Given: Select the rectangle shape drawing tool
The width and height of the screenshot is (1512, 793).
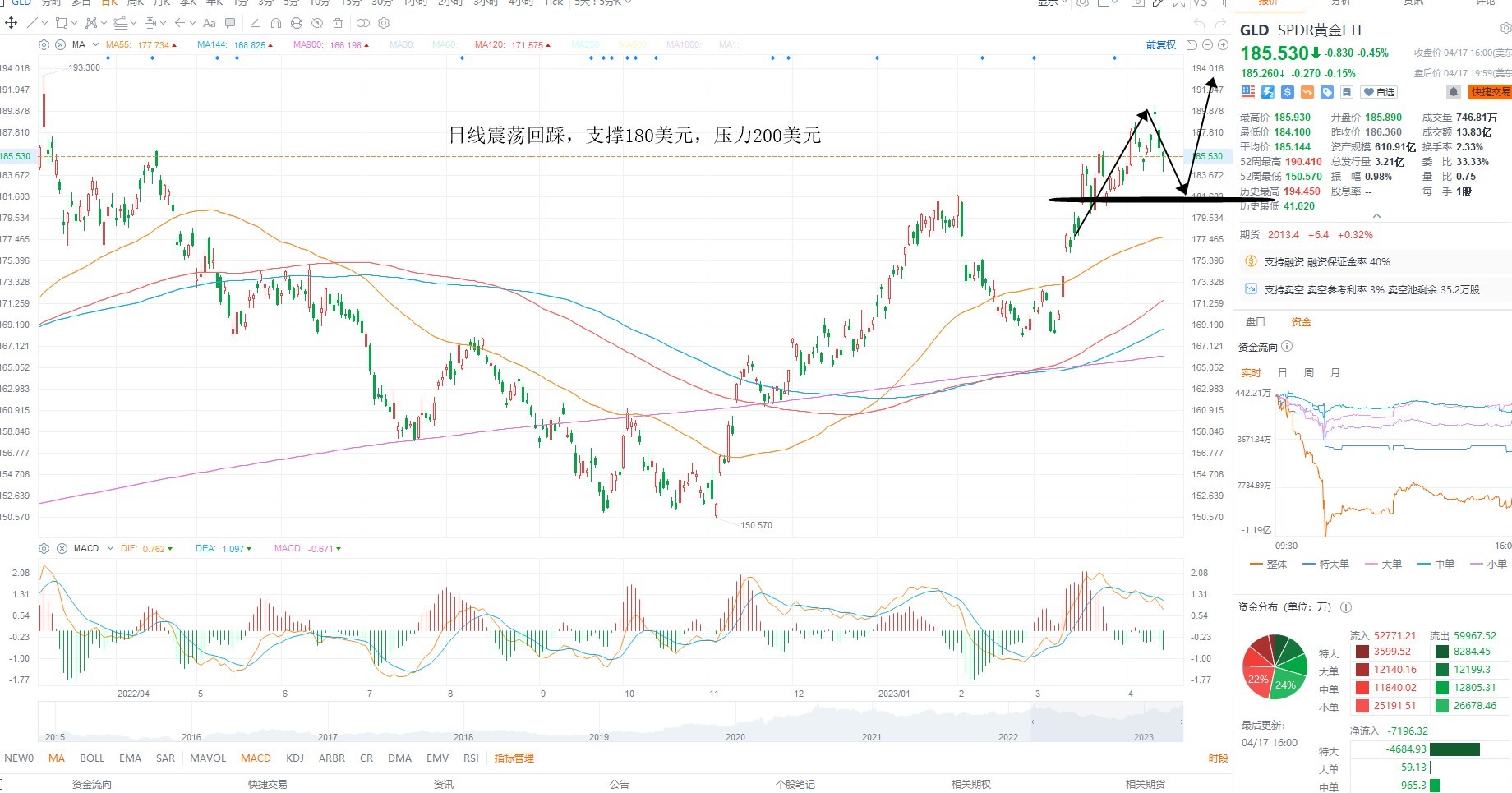Looking at the screenshot, I should coord(62,23).
